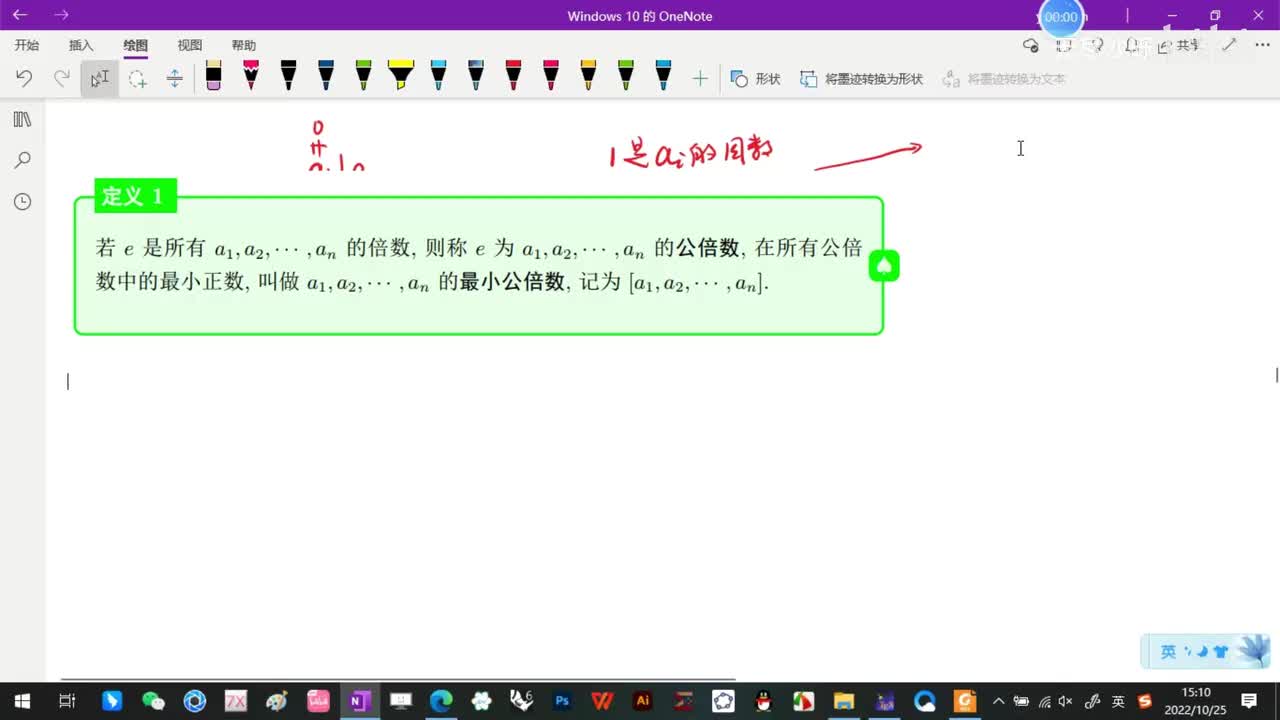Viewport: 1280px width, 720px height.
Task: Open Task View on the taskbar
Action: point(67,701)
